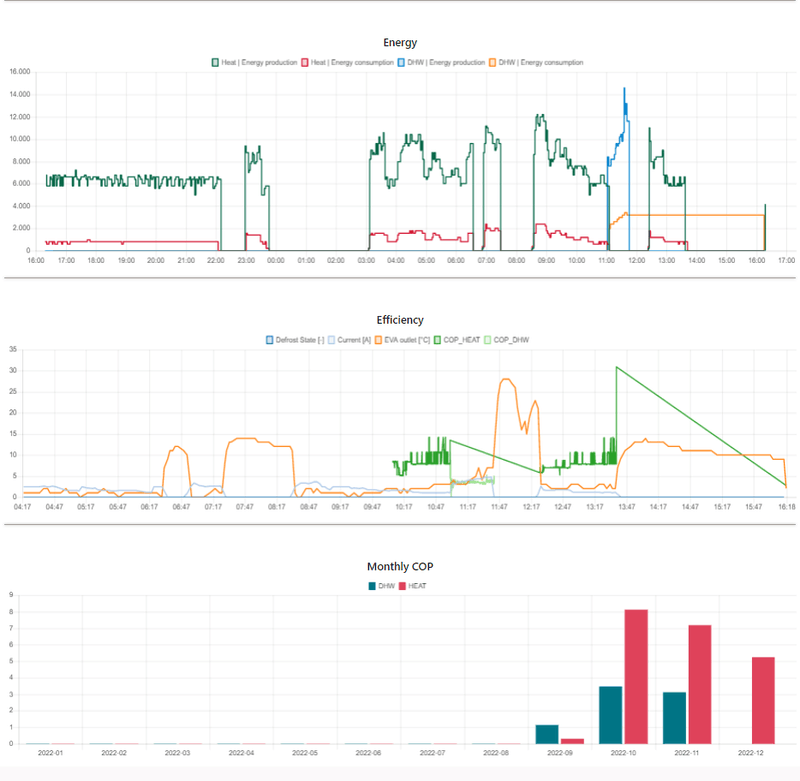The image size is (800, 781).
Task: Click the COP_HEAT legend swatch
Action: 438,340
